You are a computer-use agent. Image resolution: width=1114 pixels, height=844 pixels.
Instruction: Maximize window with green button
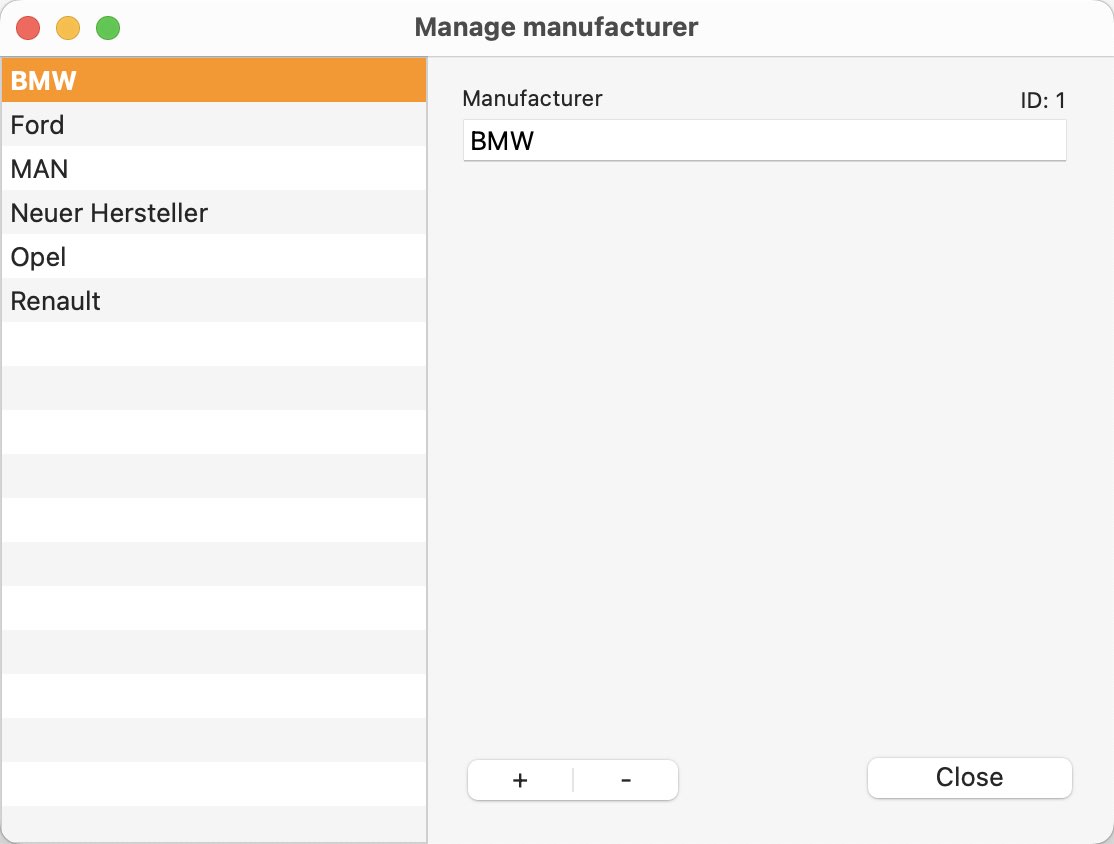[108, 28]
